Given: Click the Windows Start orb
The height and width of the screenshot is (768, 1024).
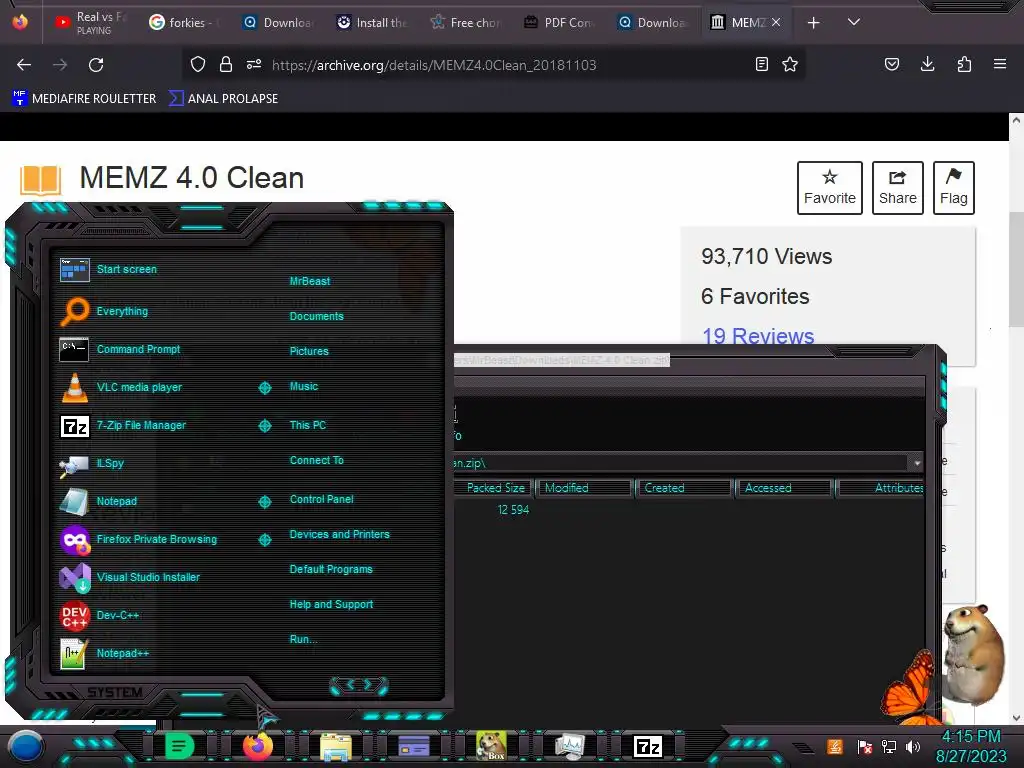Looking at the screenshot, I should pyautogui.click(x=25, y=746).
